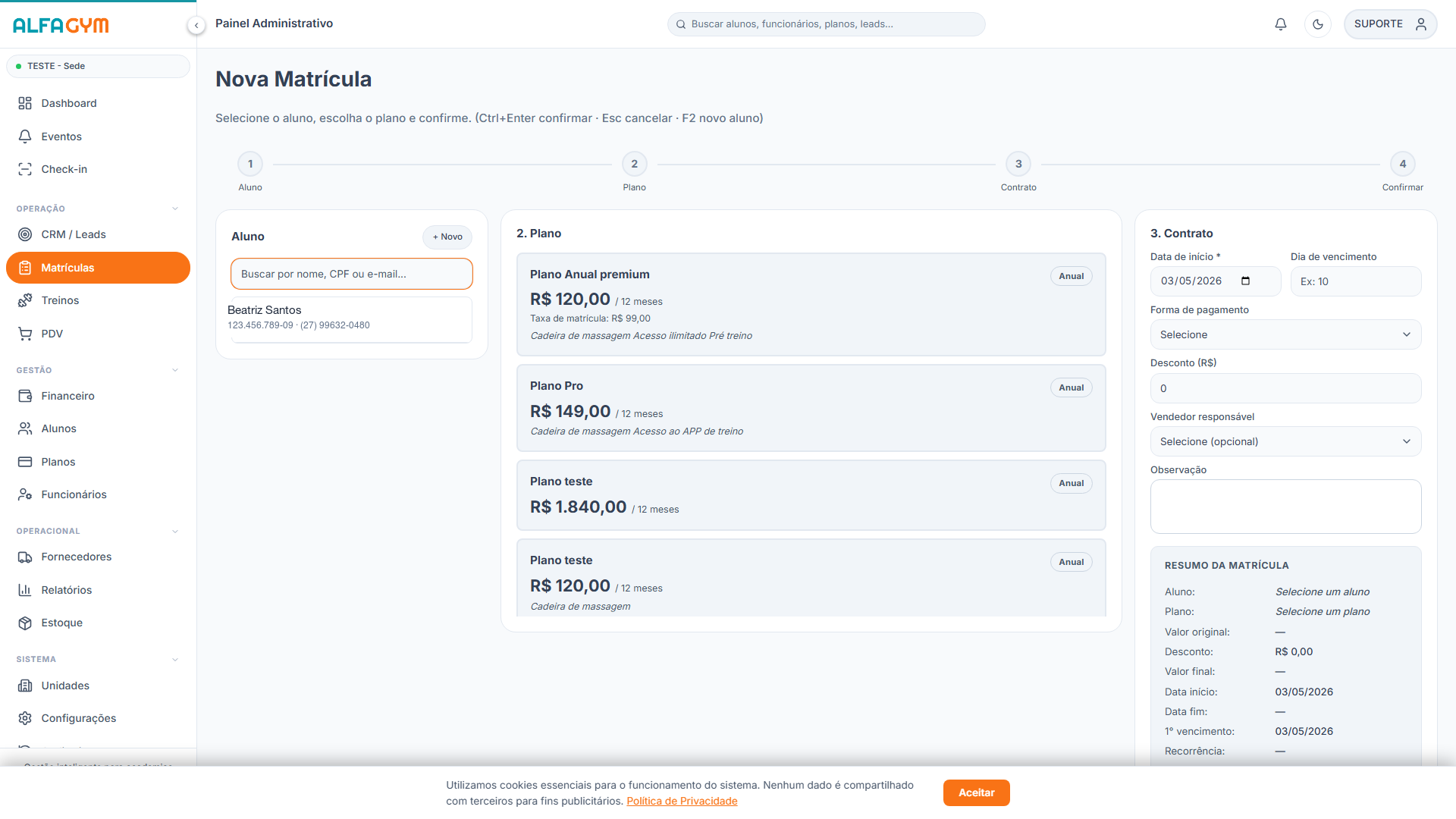Open notifications bell in top bar

(x=1281, y=24)
